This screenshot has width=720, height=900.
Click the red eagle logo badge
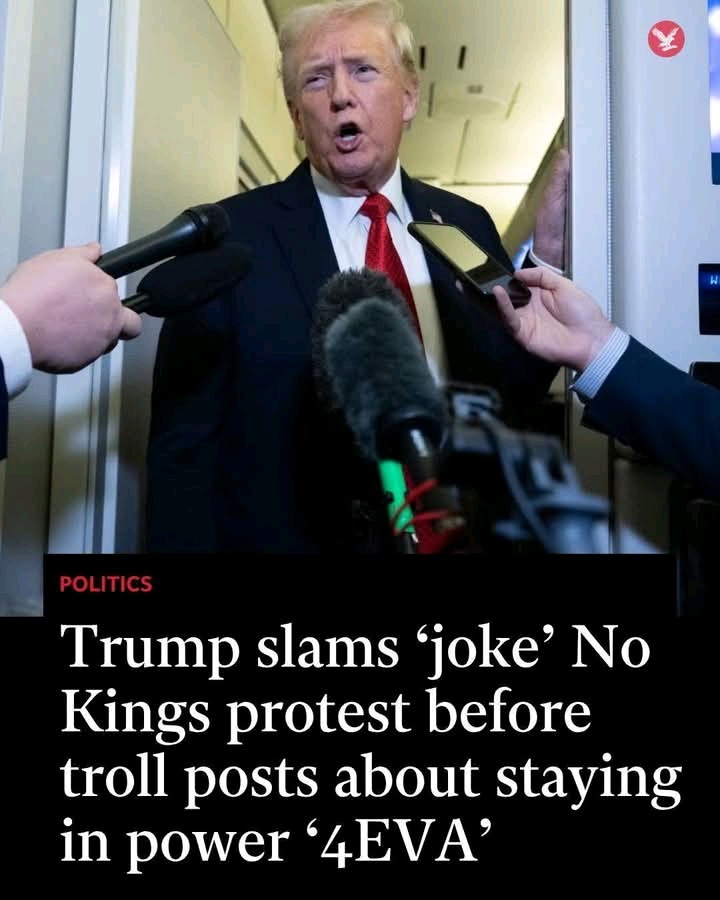click(x=666, y=38)
